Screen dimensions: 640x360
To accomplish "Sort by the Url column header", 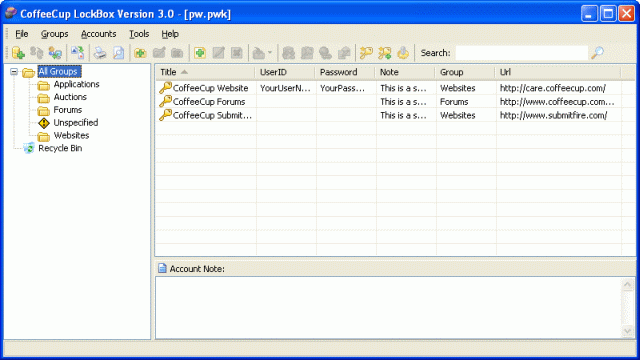I will 558,72.
